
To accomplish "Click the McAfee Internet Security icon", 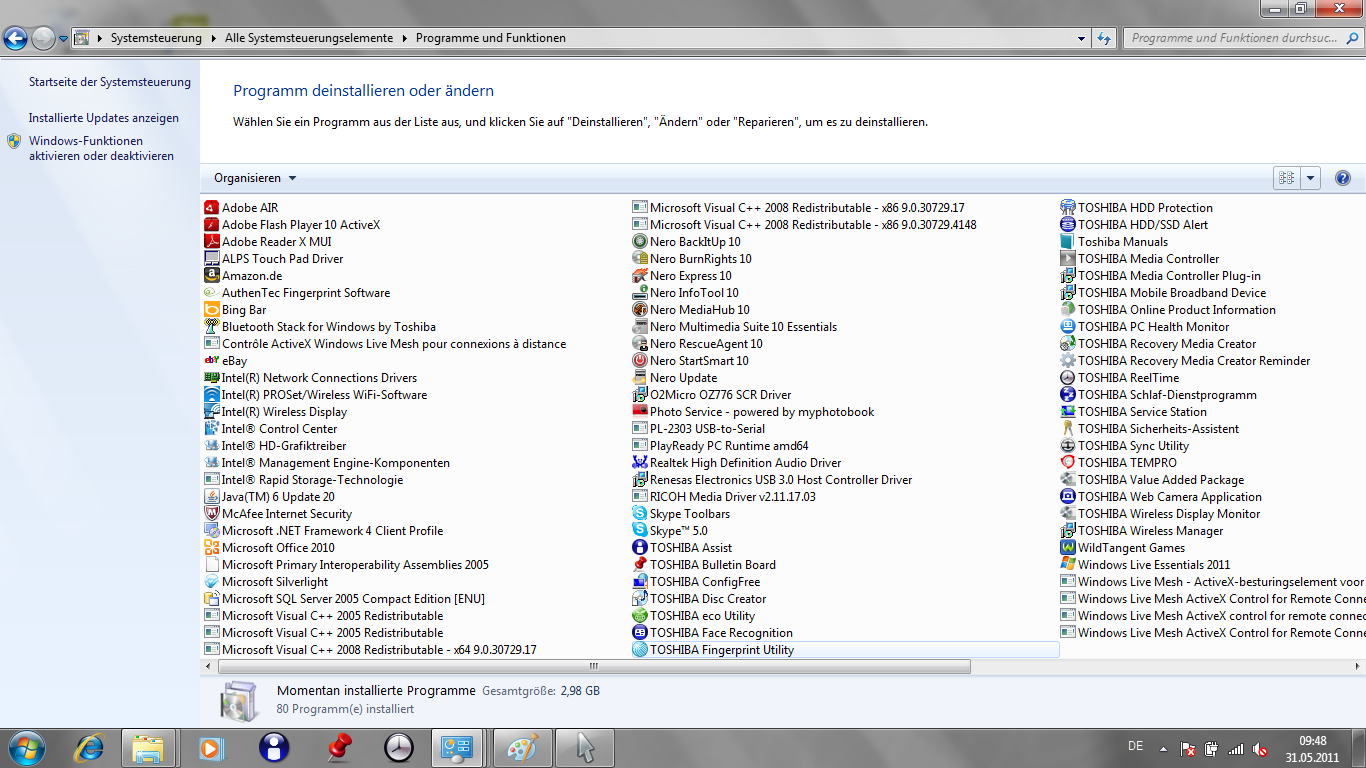I will coord(212,514).
